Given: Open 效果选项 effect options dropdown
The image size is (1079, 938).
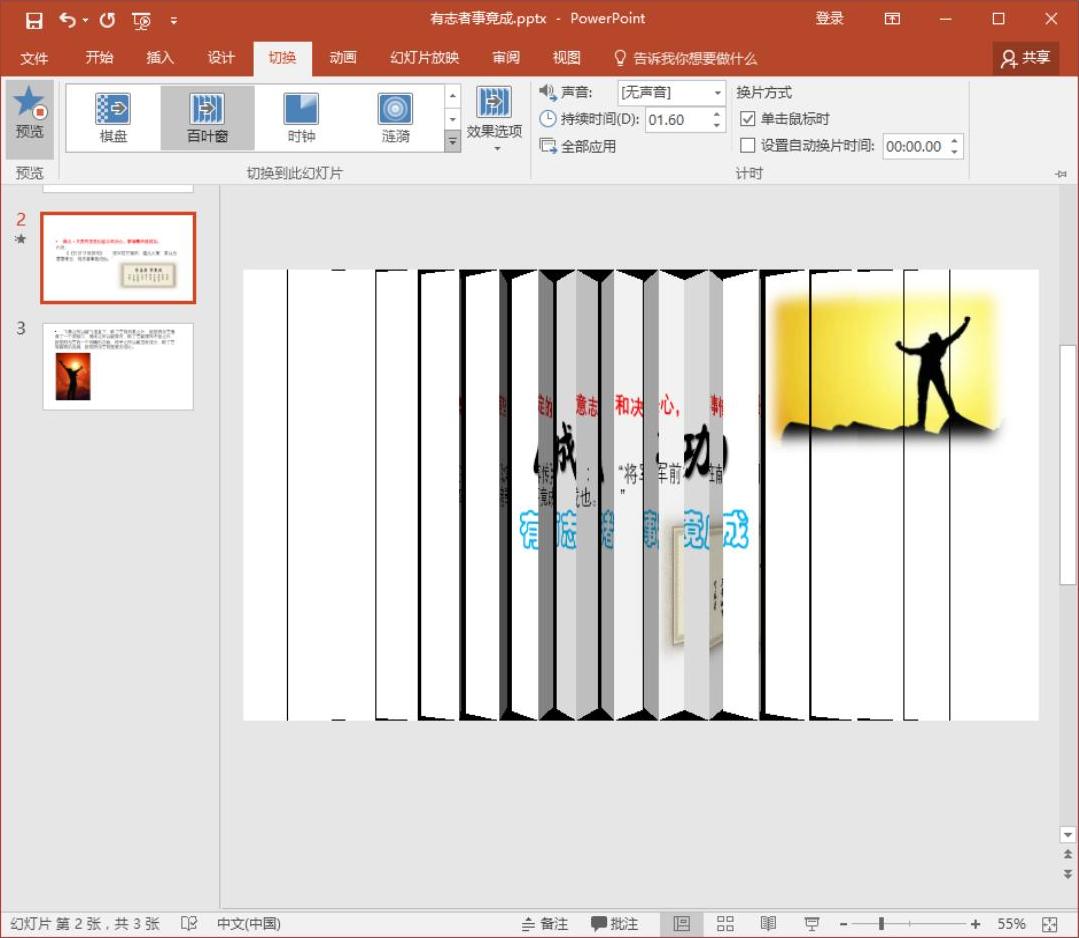Looking at the screenshot, I should click(x=494, y=119).
